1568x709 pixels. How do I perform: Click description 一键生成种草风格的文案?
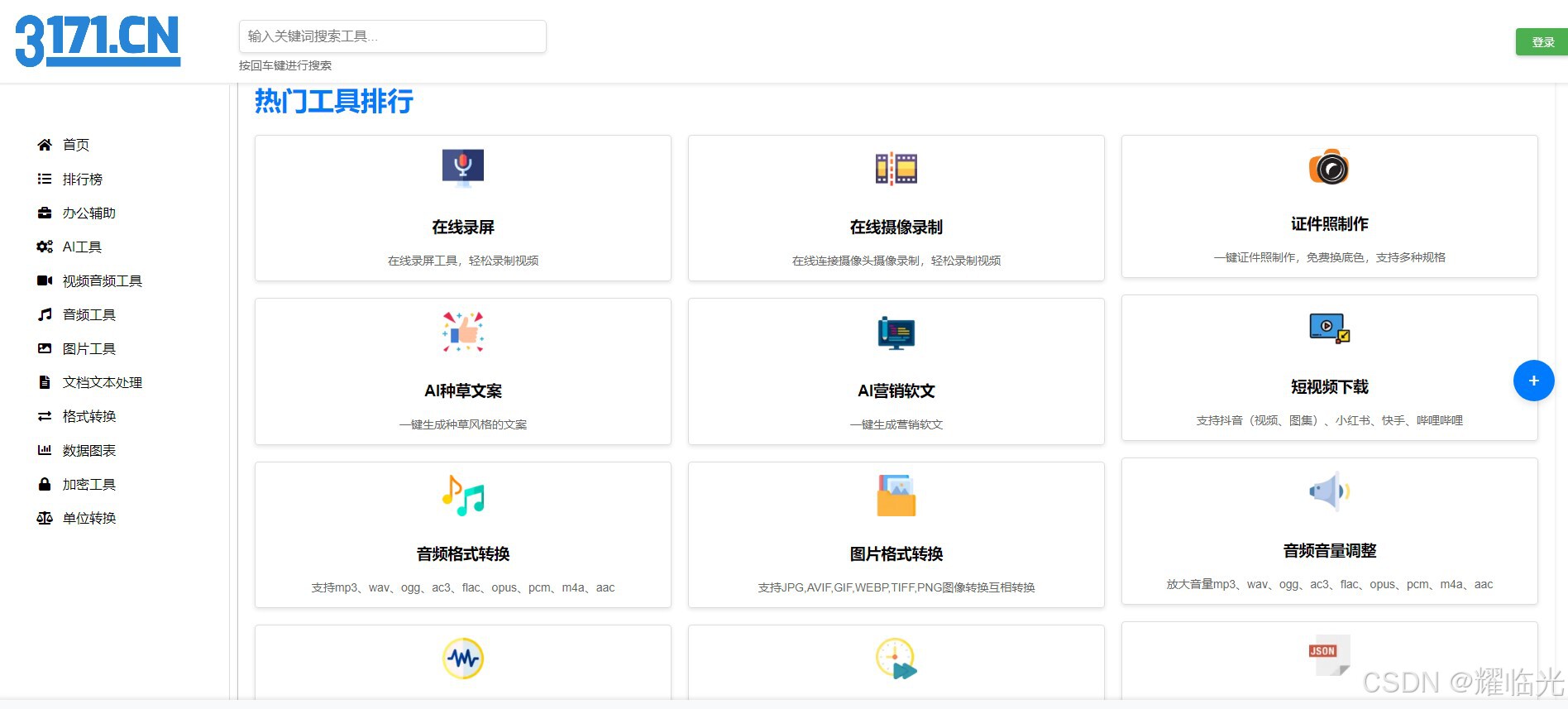click(463, 424)
